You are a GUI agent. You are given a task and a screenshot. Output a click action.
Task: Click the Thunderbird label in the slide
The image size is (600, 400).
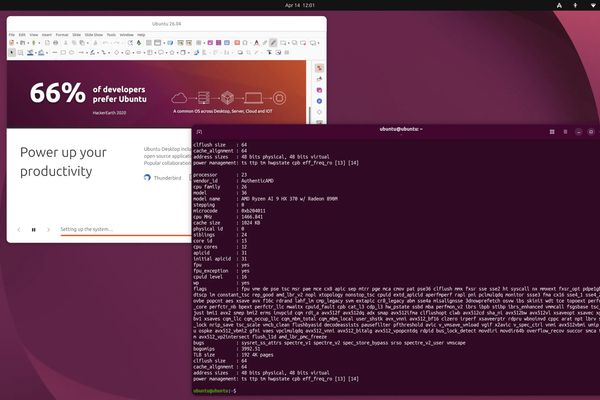point(168,178)
